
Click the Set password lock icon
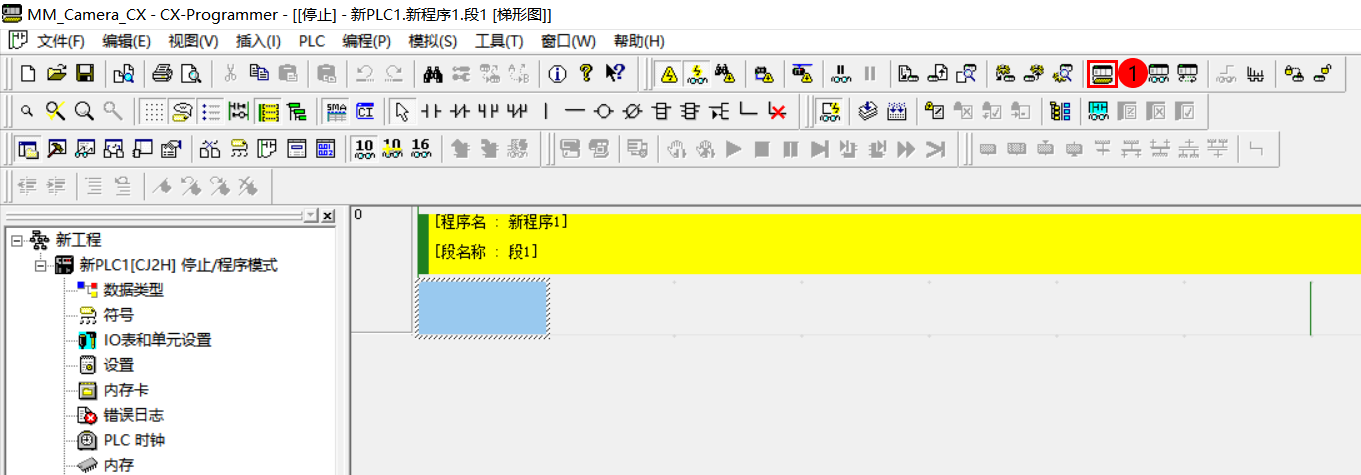point(1294,73)
